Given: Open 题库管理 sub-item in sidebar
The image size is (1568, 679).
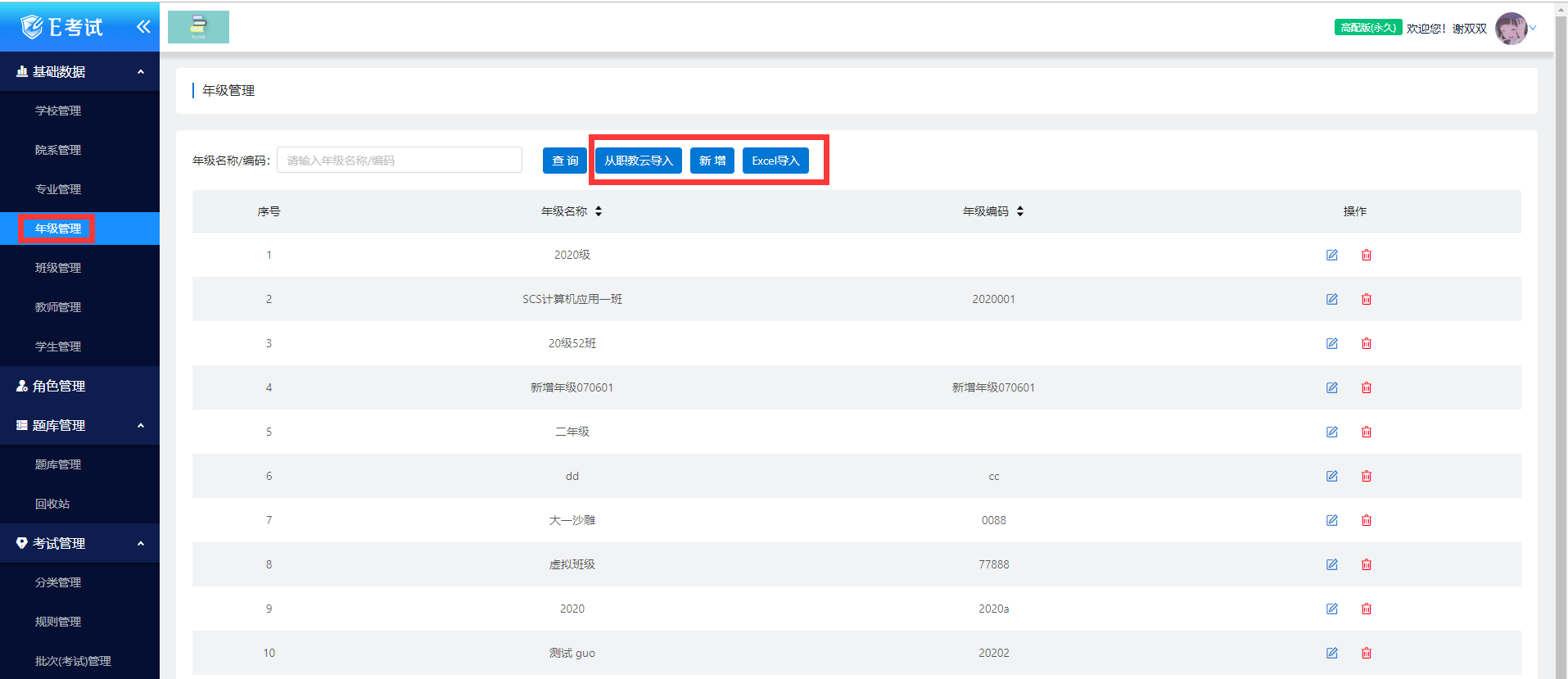Looking at the screenshot, I should pyautogui.click(x=58, y=464).
